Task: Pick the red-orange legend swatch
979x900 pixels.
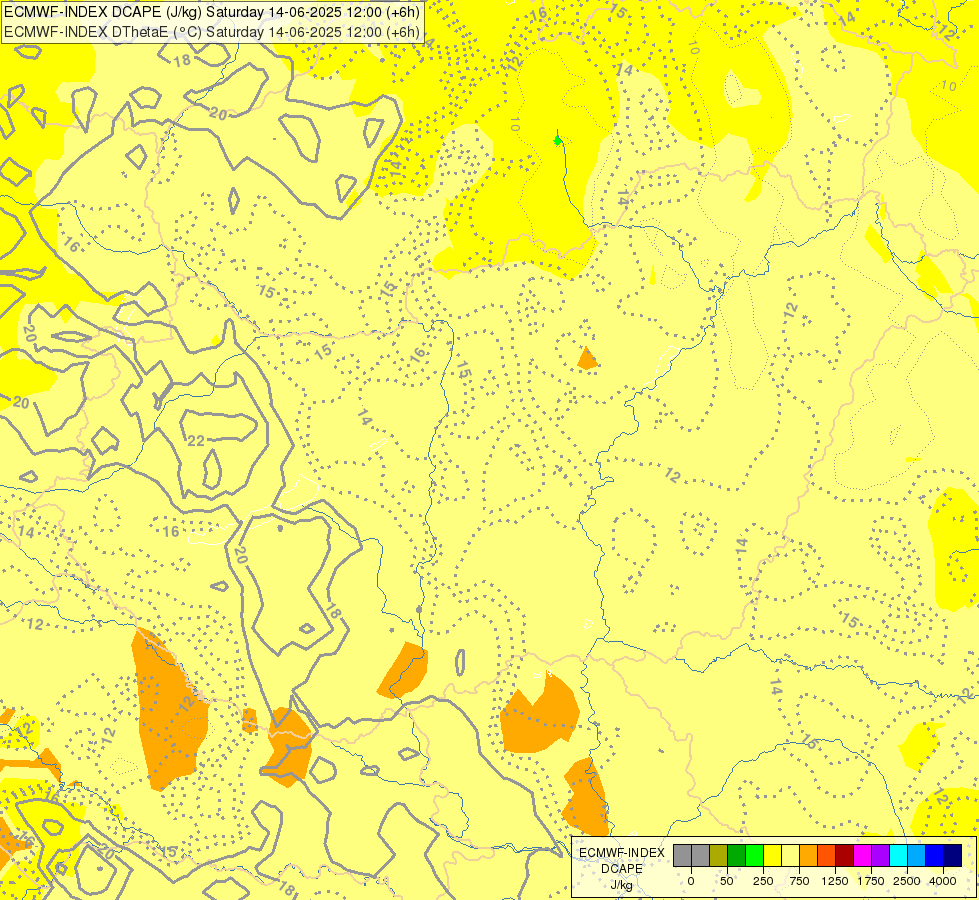Action: [x=827, y=855]
